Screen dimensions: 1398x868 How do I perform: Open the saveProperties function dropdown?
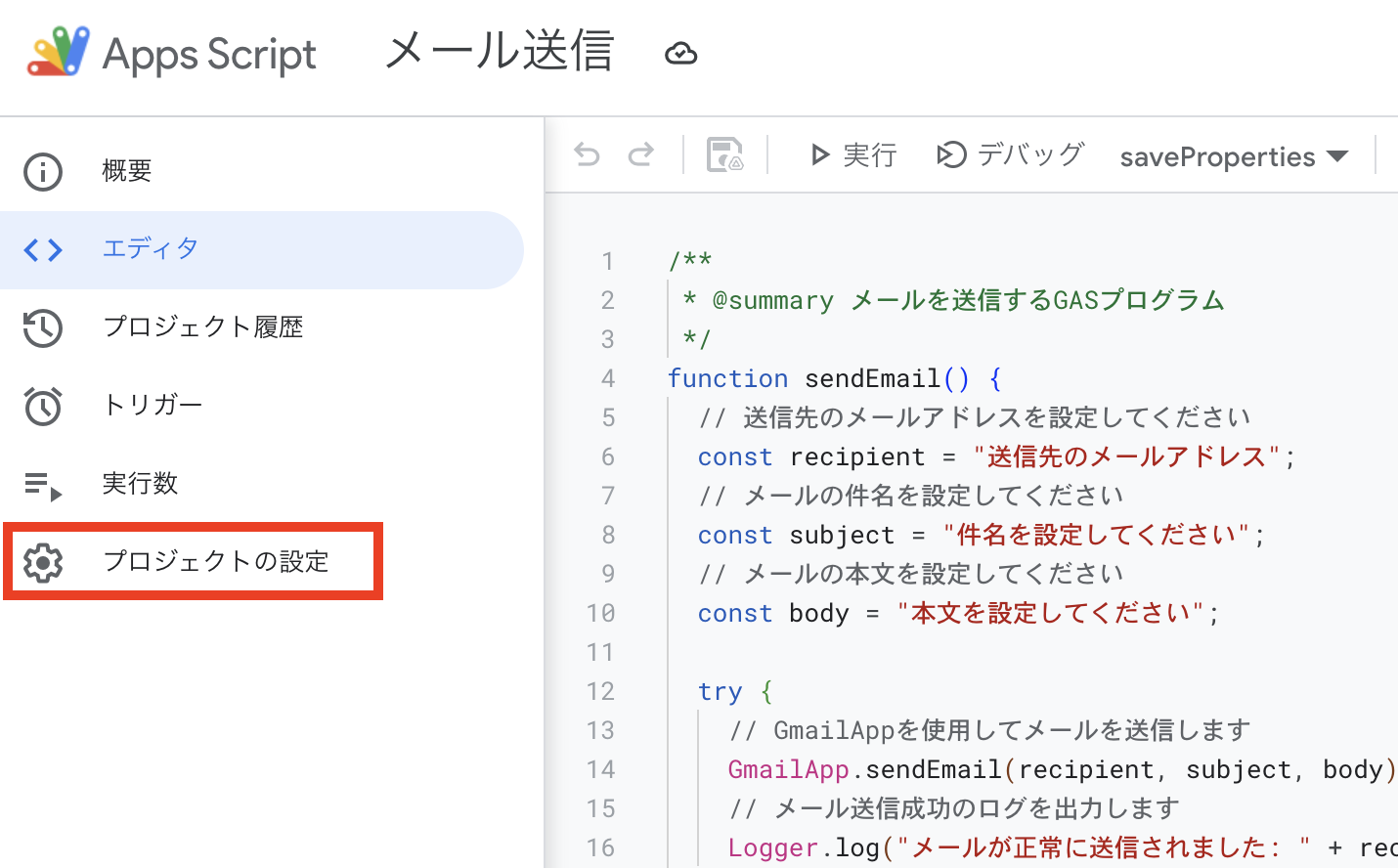[x=1234, y=156]
